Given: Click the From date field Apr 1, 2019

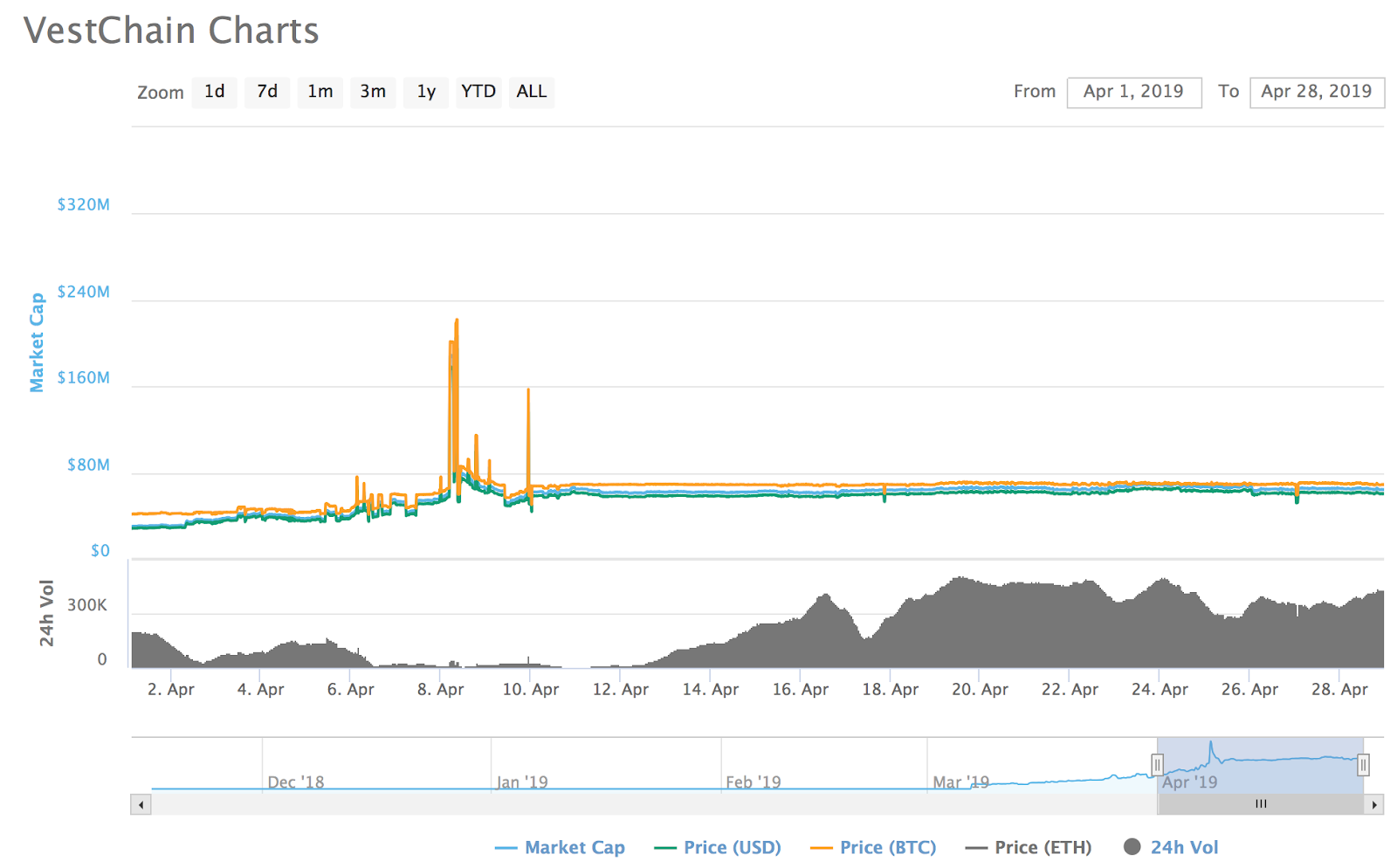Looking at the screenshot, I should click(x=1134, y=92).
